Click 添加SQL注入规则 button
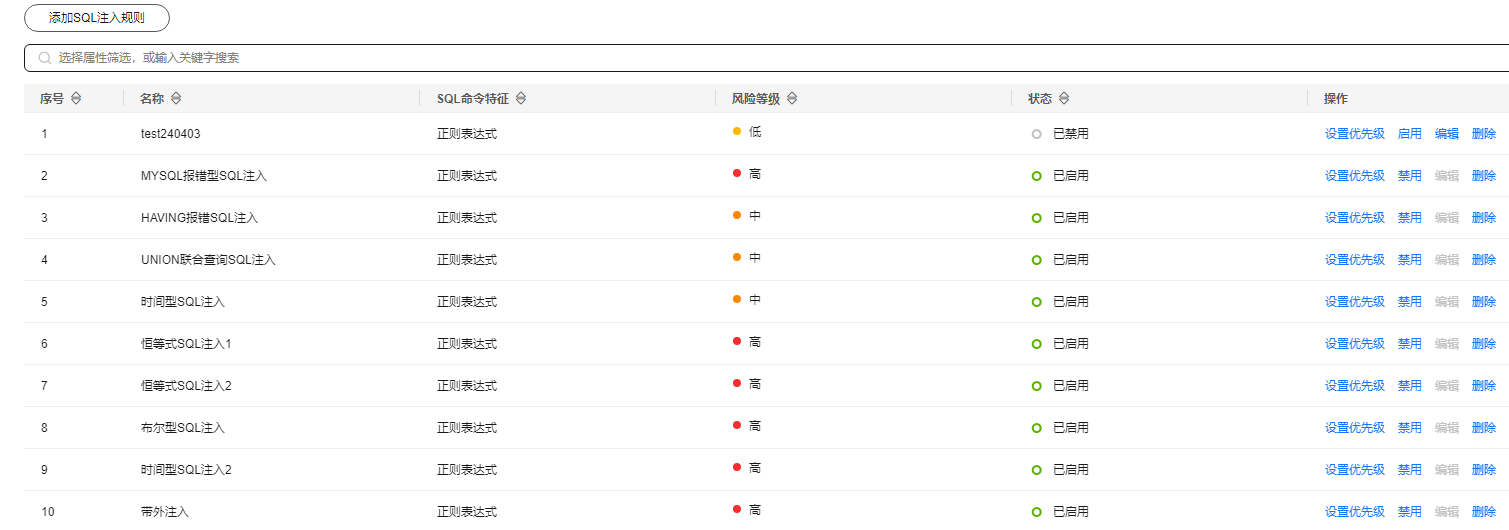The image size is (1509, 530). coord(97,18)
